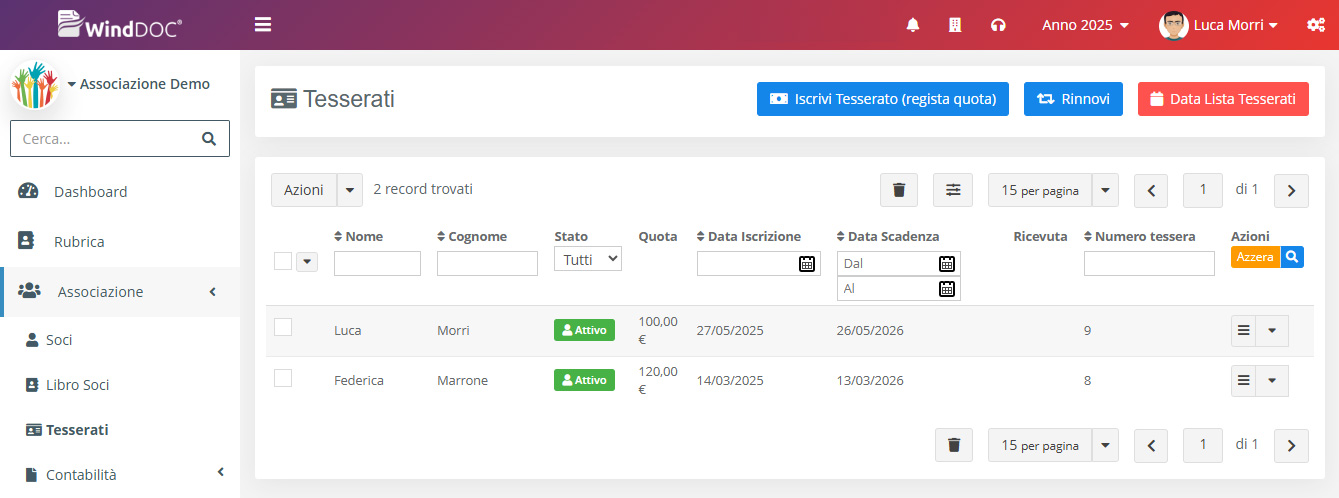The height and width of the screenshot is (498, 1339).
Task: Click the top trash delete icon
Action: coord(898,190)
